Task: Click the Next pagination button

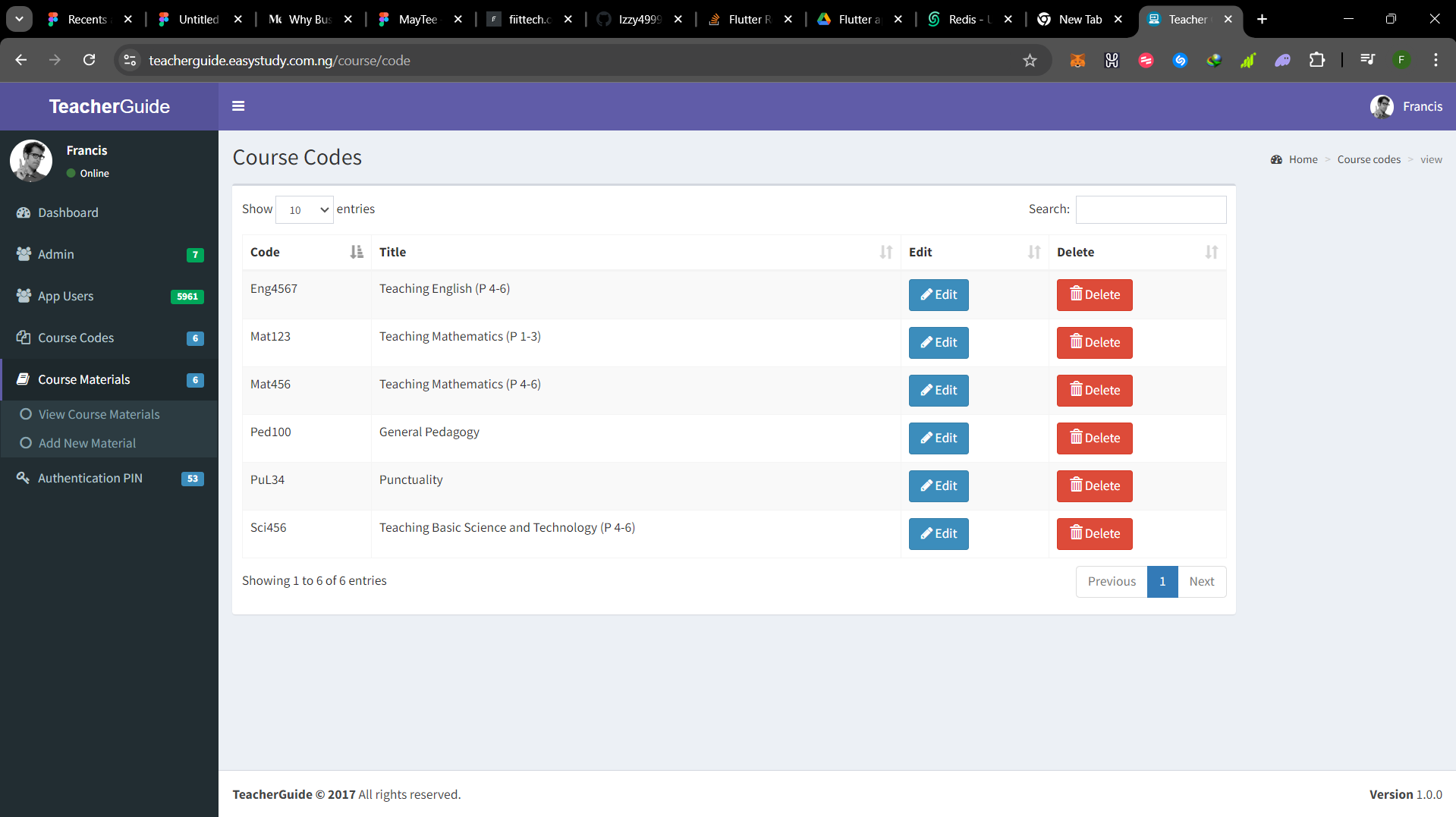Action: pyautogui.click(x=1201, y=582)
